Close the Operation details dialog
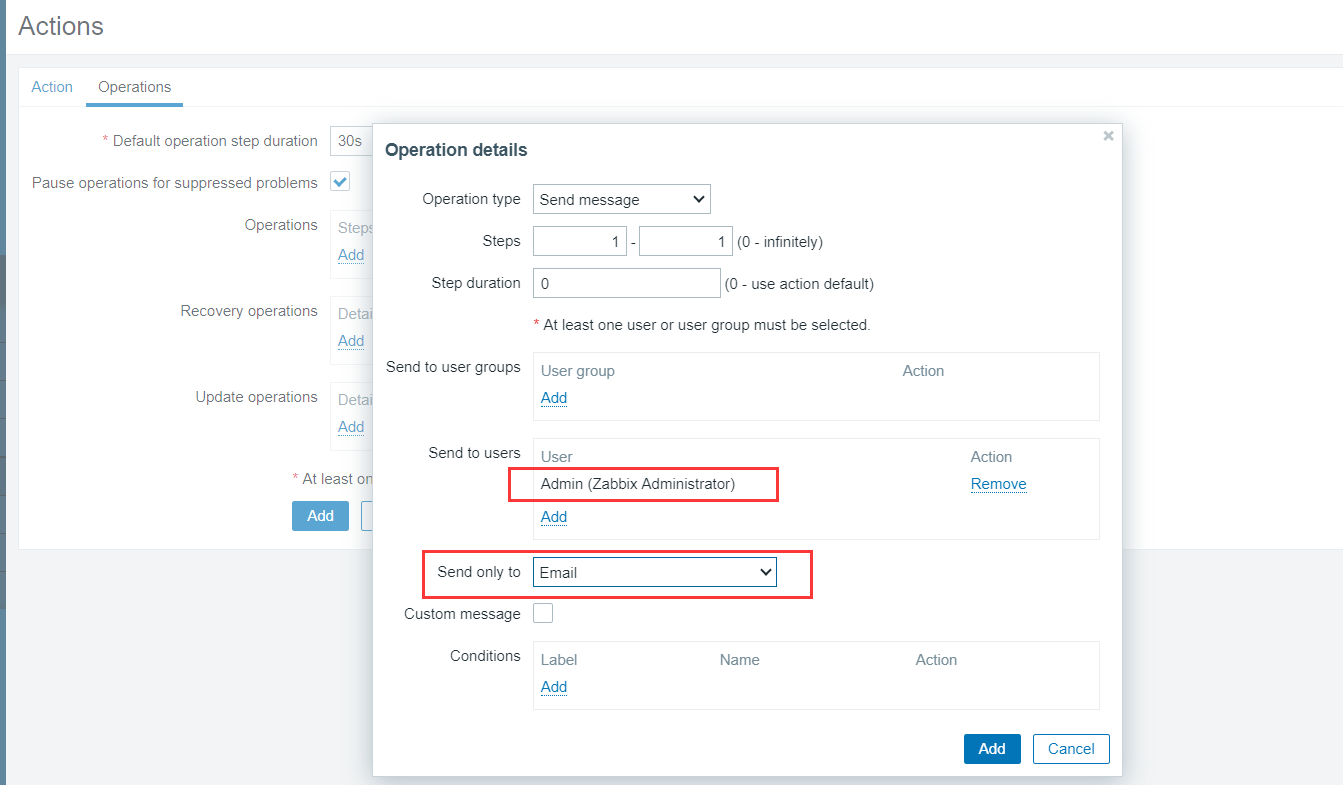This screenshot has height=785, width=1343. (1108, 136)
